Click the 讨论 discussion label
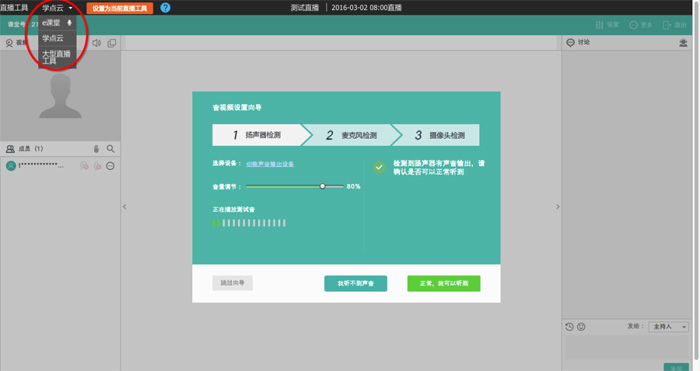The width and height of the screenshot is (700, 371). [583, 42]
